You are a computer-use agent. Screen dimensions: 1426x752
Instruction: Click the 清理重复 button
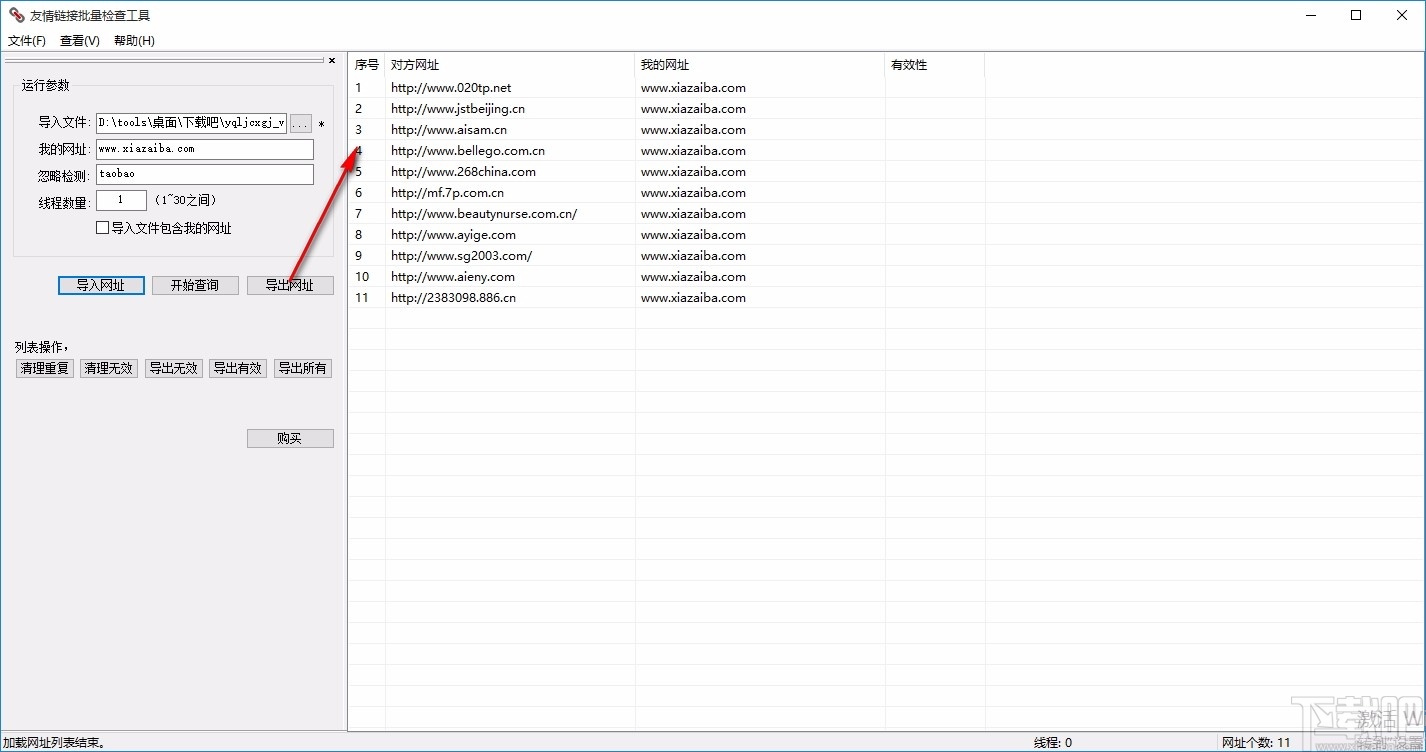click(x=45, y=368)
